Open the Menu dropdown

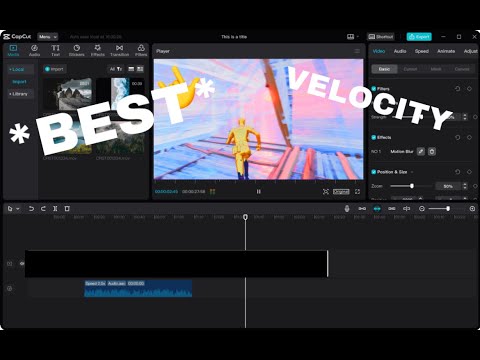48,37
